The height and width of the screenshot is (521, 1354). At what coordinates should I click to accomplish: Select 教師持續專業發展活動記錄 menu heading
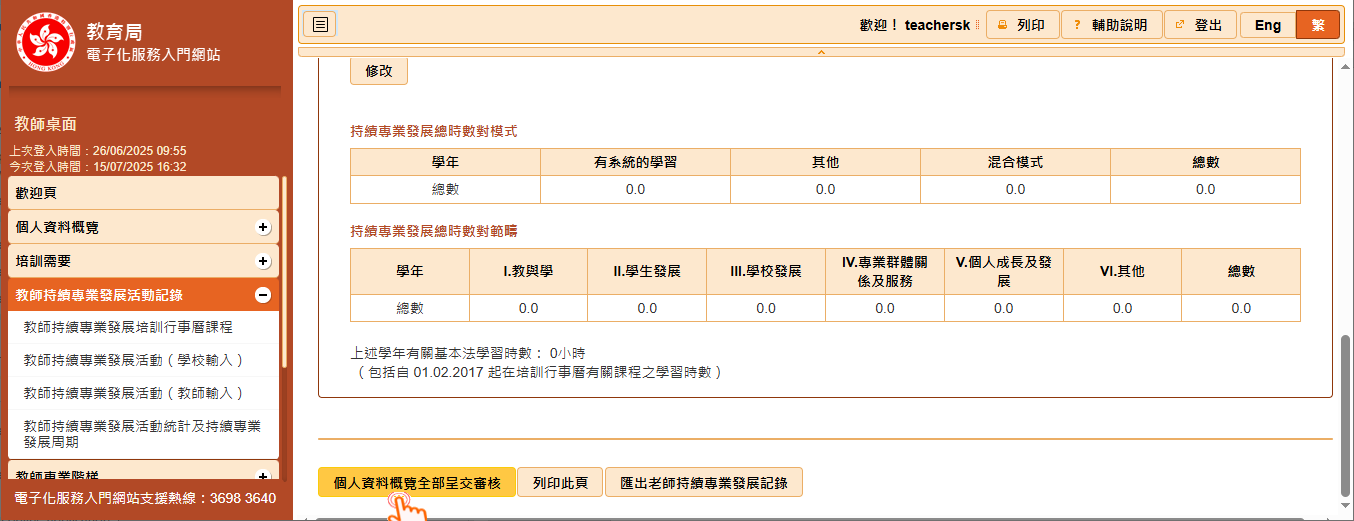(143, 295)
